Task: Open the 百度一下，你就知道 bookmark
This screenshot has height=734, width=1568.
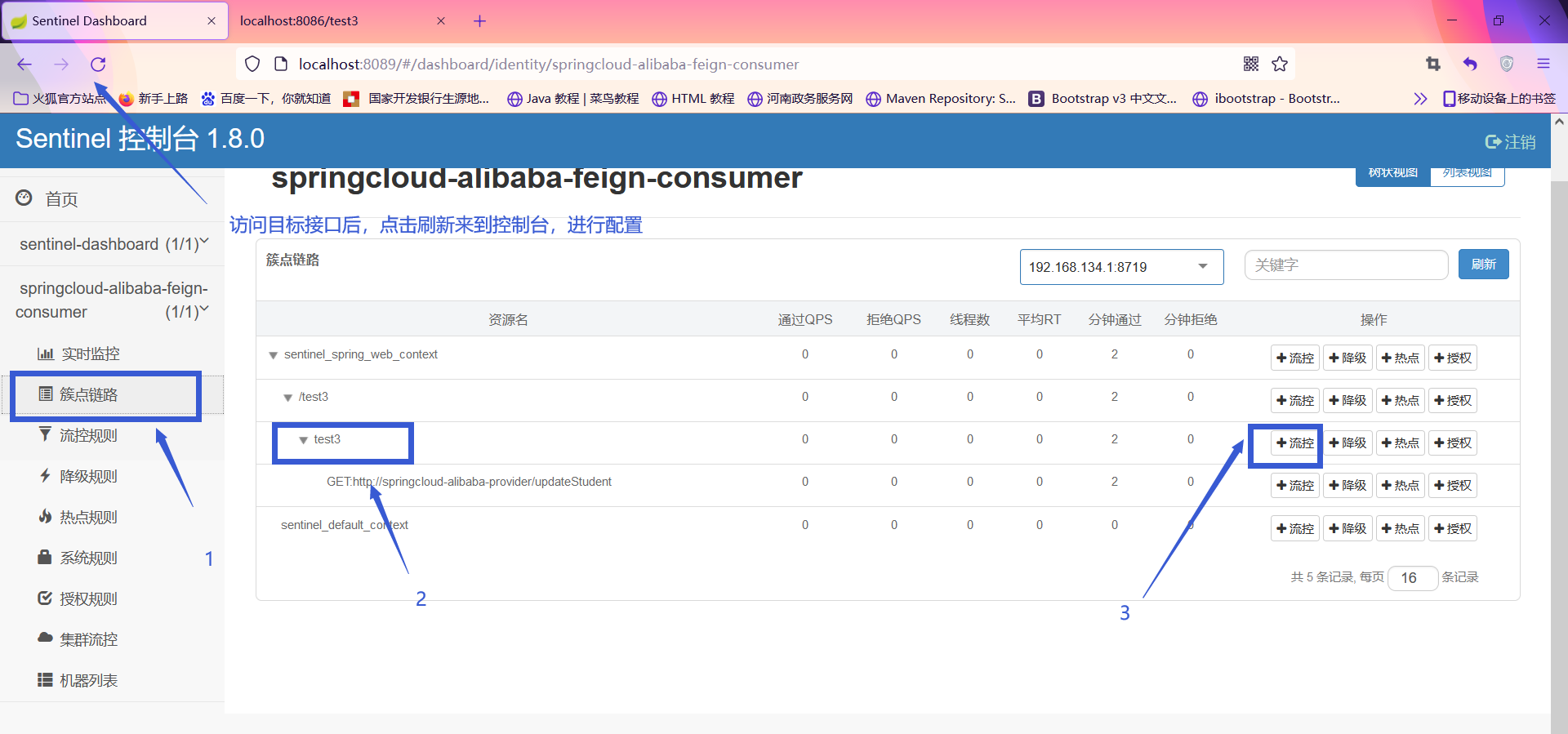Action: click(x=266, y=99)
